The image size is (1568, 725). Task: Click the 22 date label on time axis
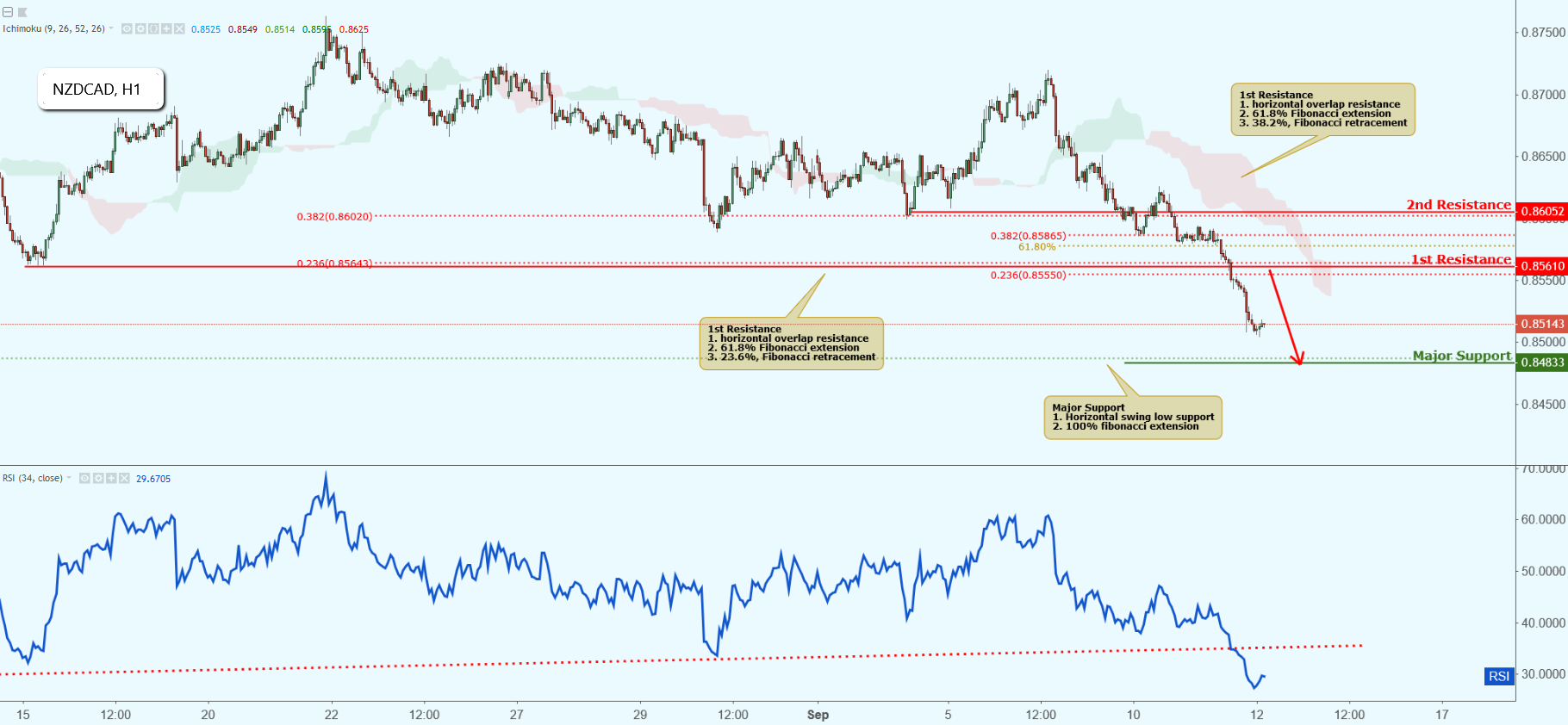coord(332,715)
